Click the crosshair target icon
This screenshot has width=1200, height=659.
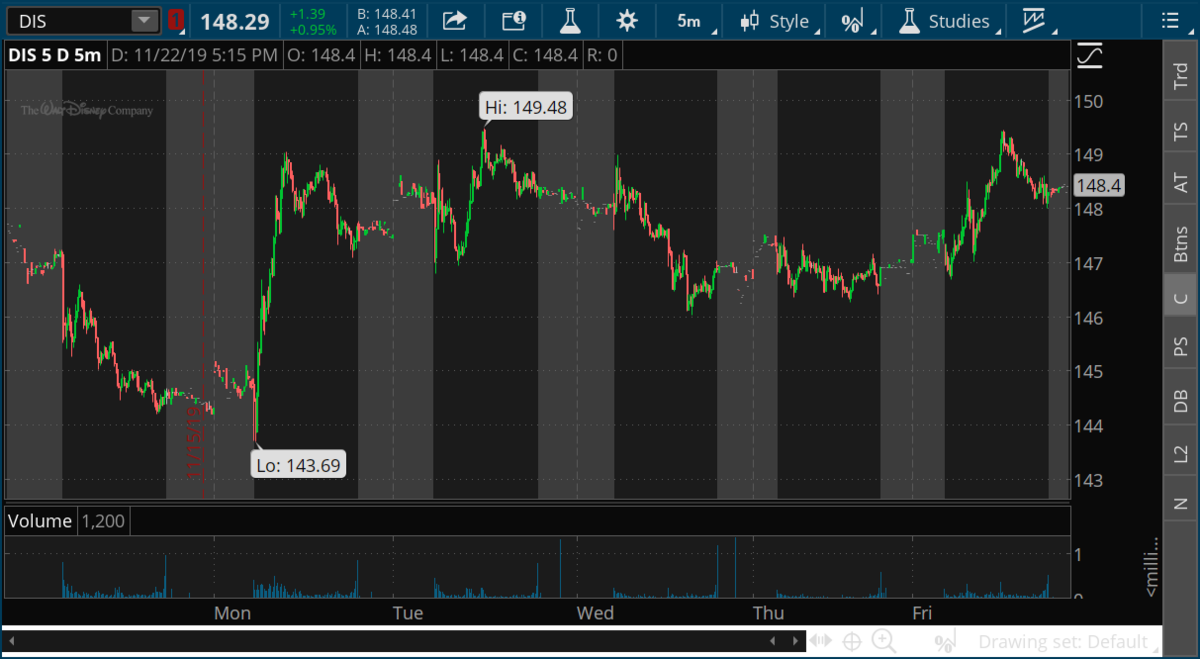852,641
